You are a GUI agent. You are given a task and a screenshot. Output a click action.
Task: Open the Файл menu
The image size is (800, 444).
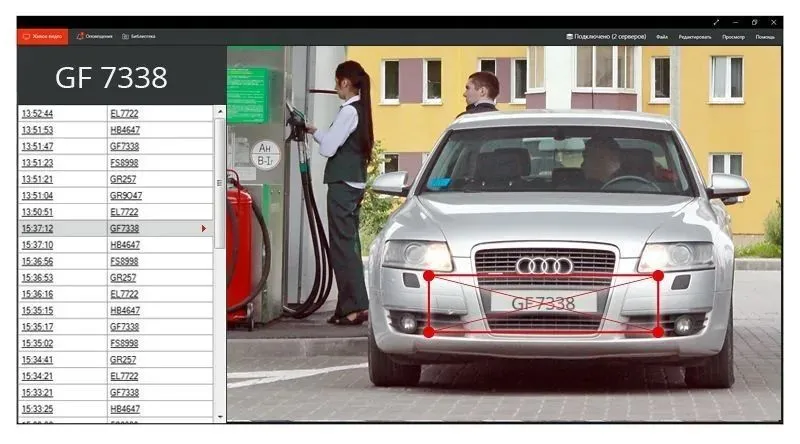pos(662,36)
